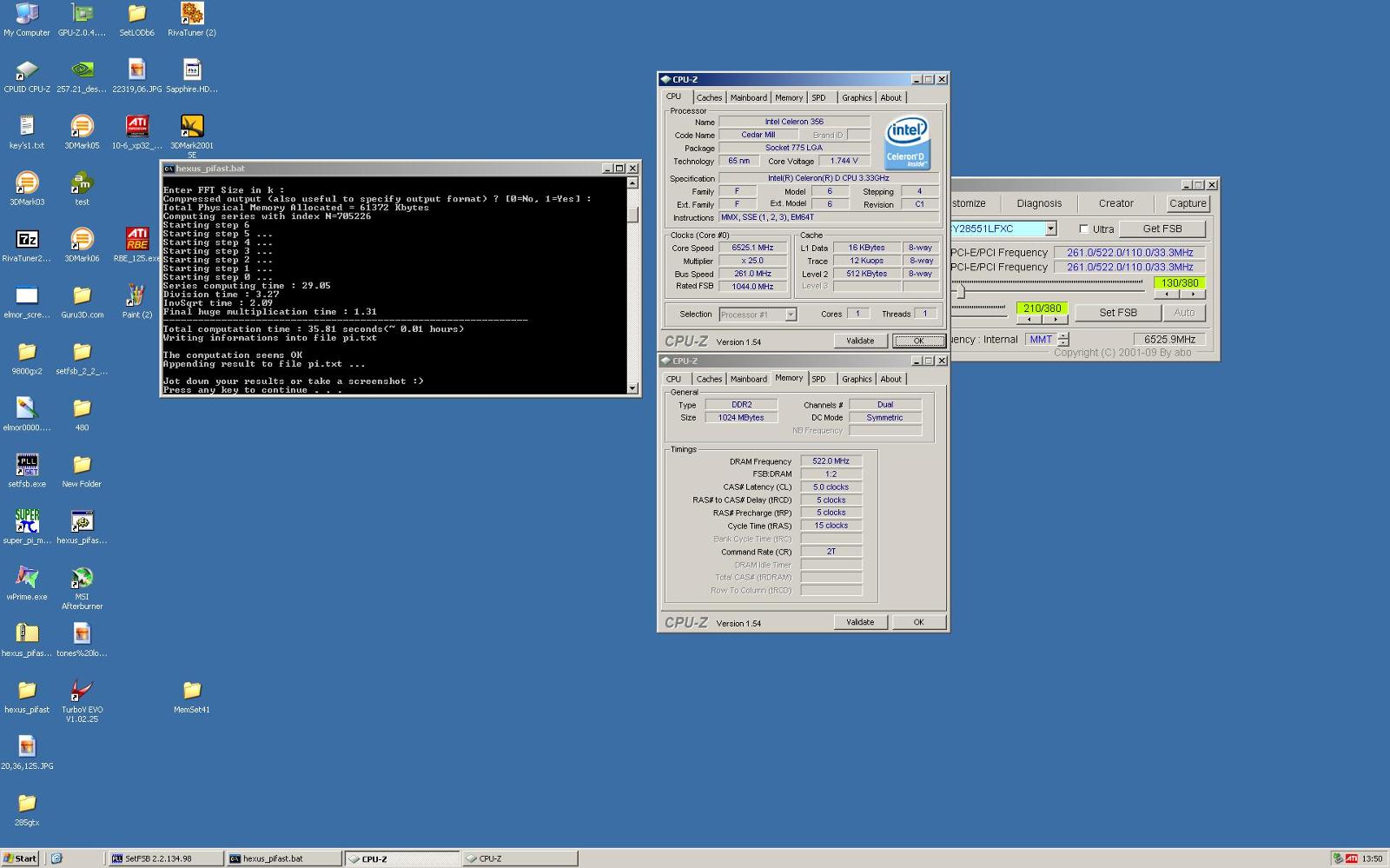Open Processor selection dropdown in CPU-Z
The image size is (1390, 868).
point(791,315)
